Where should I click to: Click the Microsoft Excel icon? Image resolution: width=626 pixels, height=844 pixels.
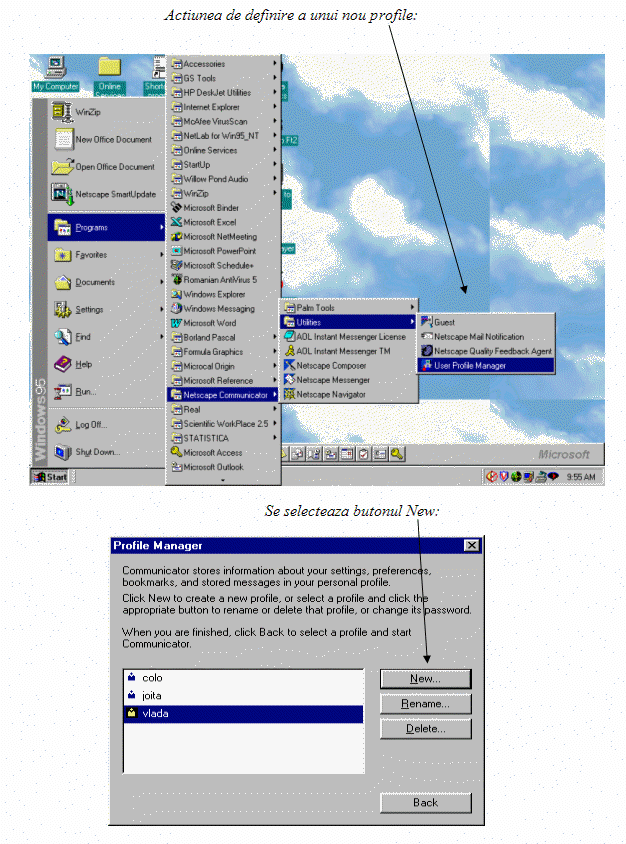click(177, 222)
